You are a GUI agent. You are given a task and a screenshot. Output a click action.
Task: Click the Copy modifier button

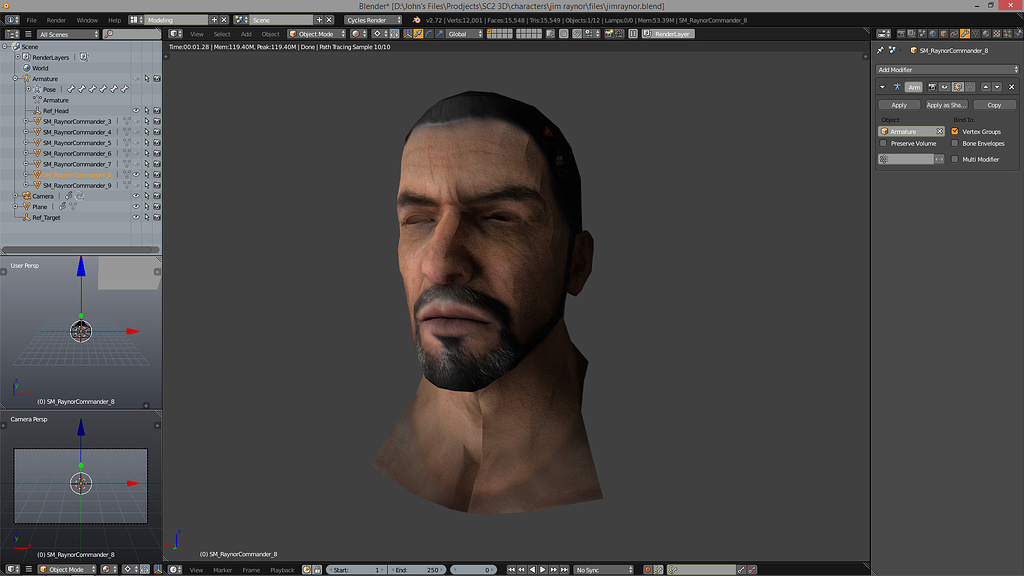click(994, 105)
